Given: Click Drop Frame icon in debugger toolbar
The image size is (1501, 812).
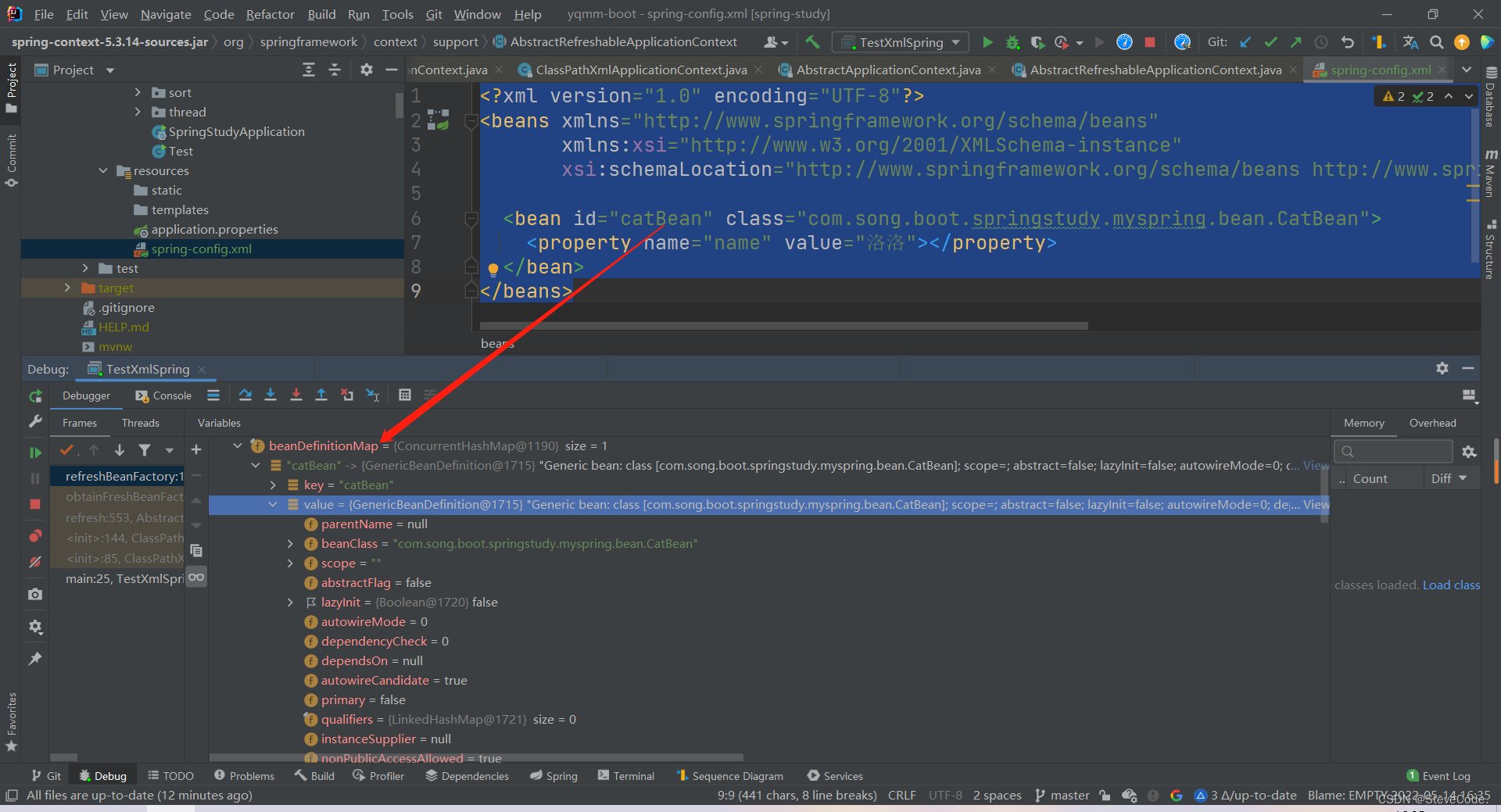Looking at the screenshot, I should coord(347,395).
